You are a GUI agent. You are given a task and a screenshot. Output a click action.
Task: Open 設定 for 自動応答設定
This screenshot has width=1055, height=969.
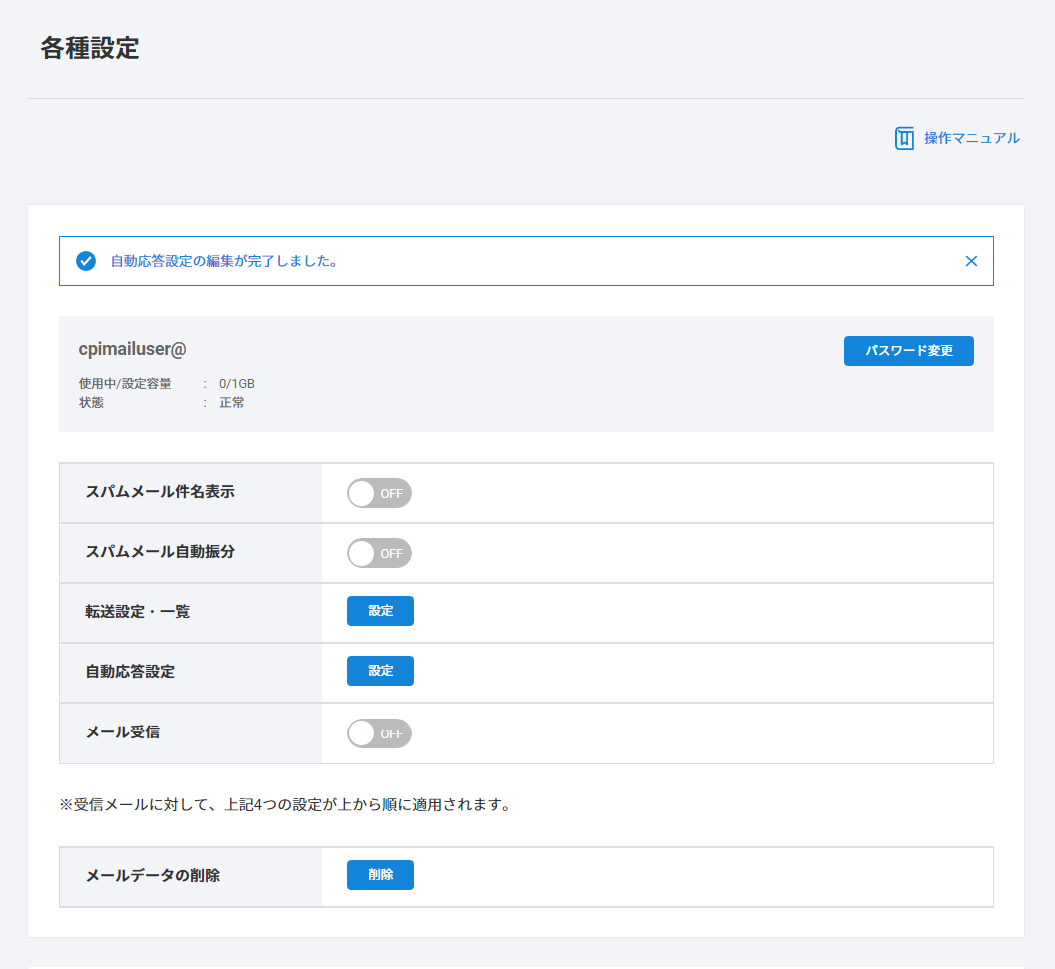click(380, 671)
